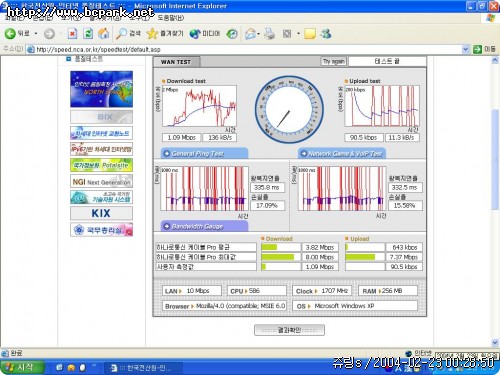Click the 8.00 Mbps maximum download value

tap(320, 257)
